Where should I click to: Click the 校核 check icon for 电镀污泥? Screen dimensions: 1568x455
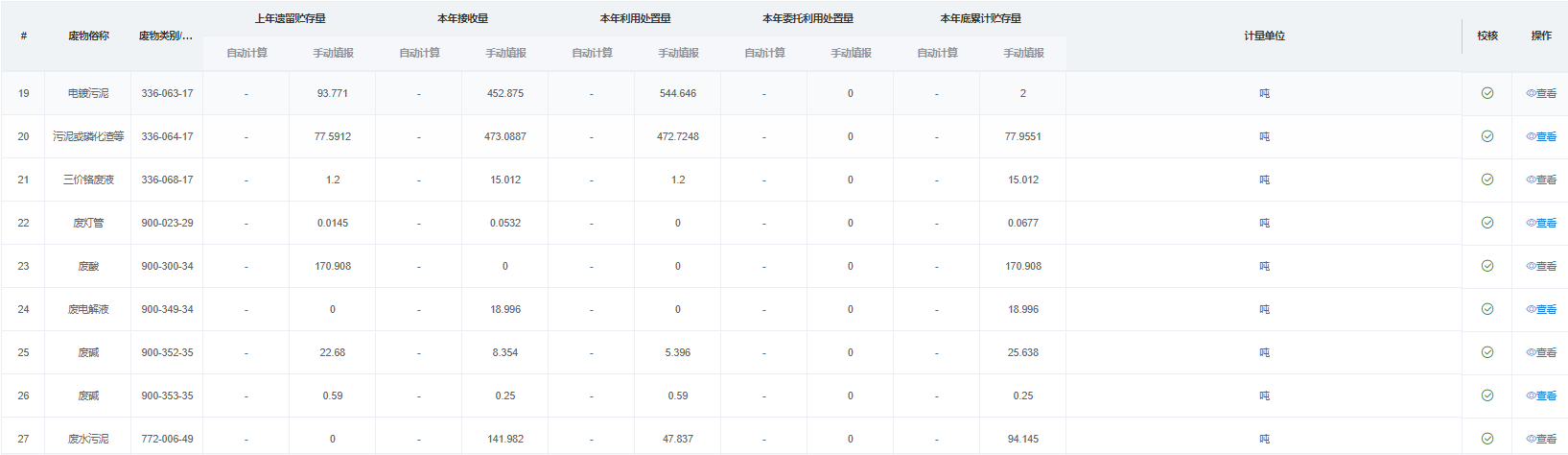(1486, 93)
